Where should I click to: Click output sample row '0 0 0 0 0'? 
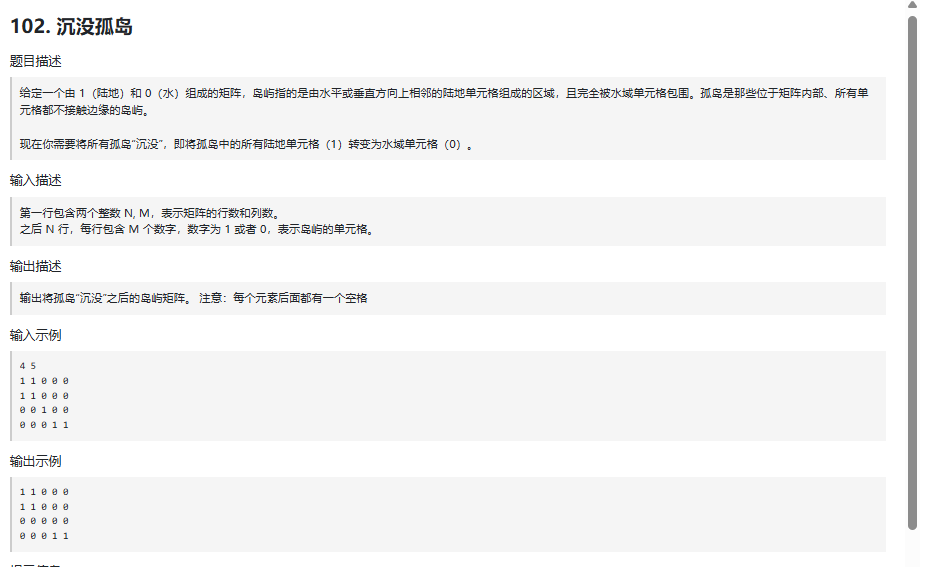(44, 521)
